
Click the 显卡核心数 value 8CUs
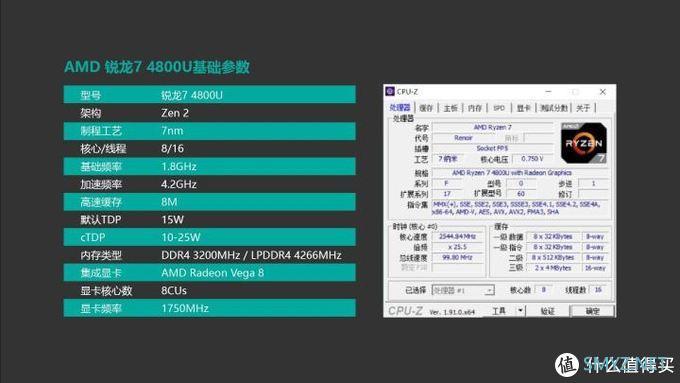pos(173,291)
